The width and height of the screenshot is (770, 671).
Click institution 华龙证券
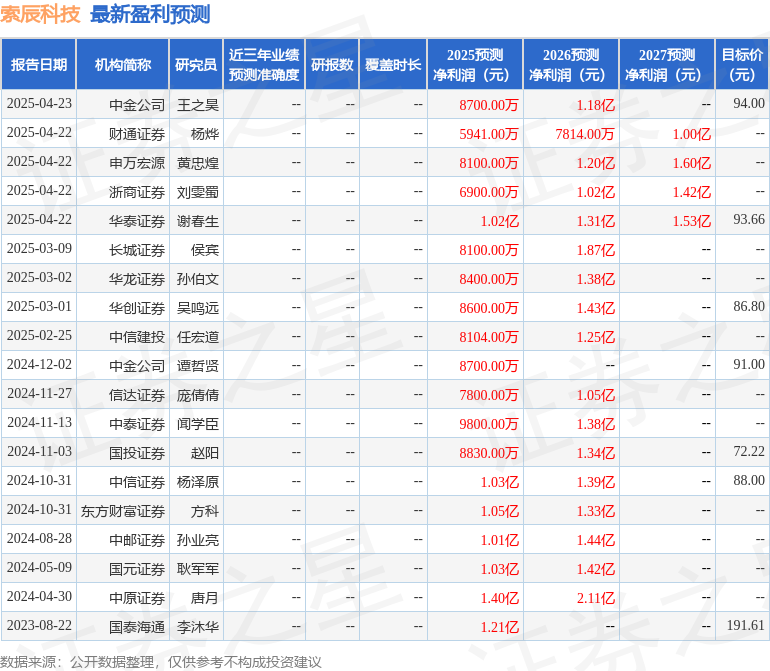point(137,279)
